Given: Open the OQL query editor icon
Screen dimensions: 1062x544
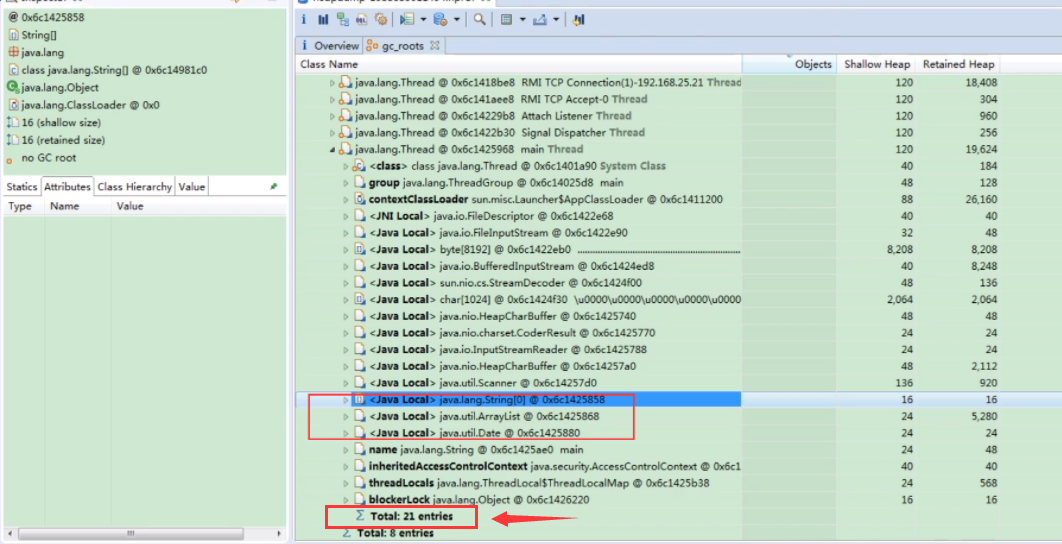Looking at the screenshot, I should click(x=362, y=20).
